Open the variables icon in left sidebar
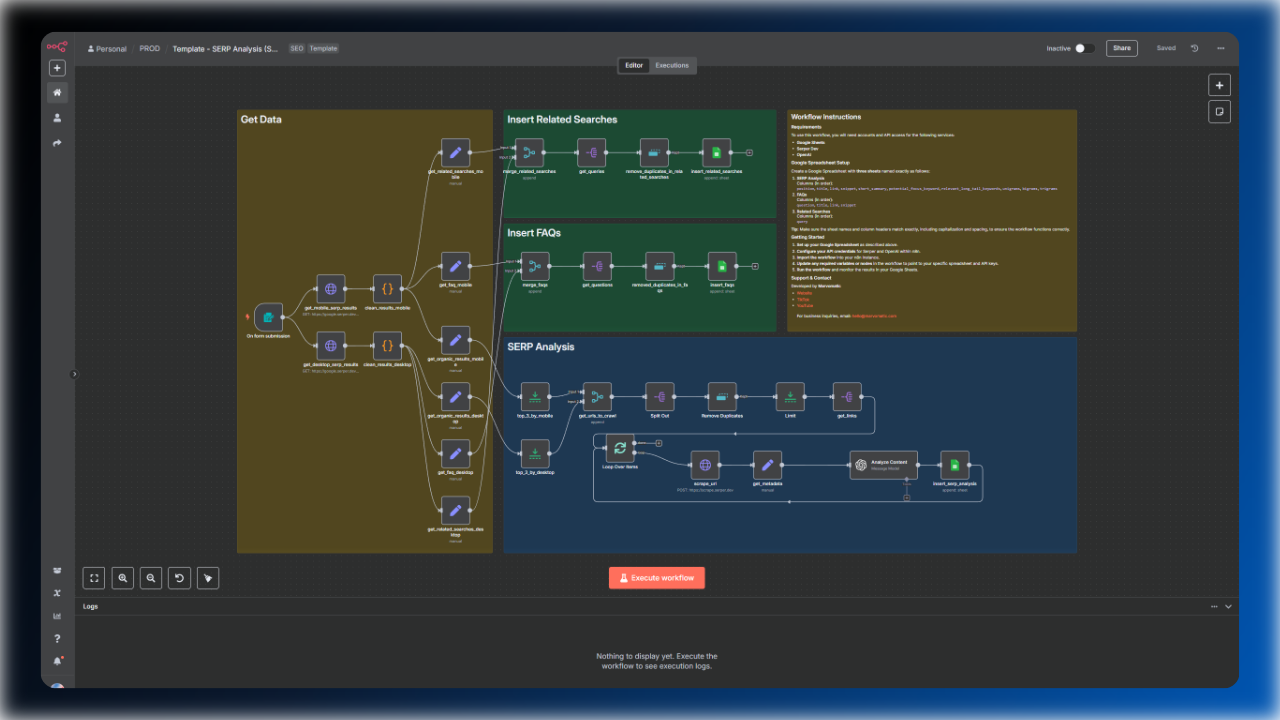1280x720 pixels. click(x=57, y=593)
